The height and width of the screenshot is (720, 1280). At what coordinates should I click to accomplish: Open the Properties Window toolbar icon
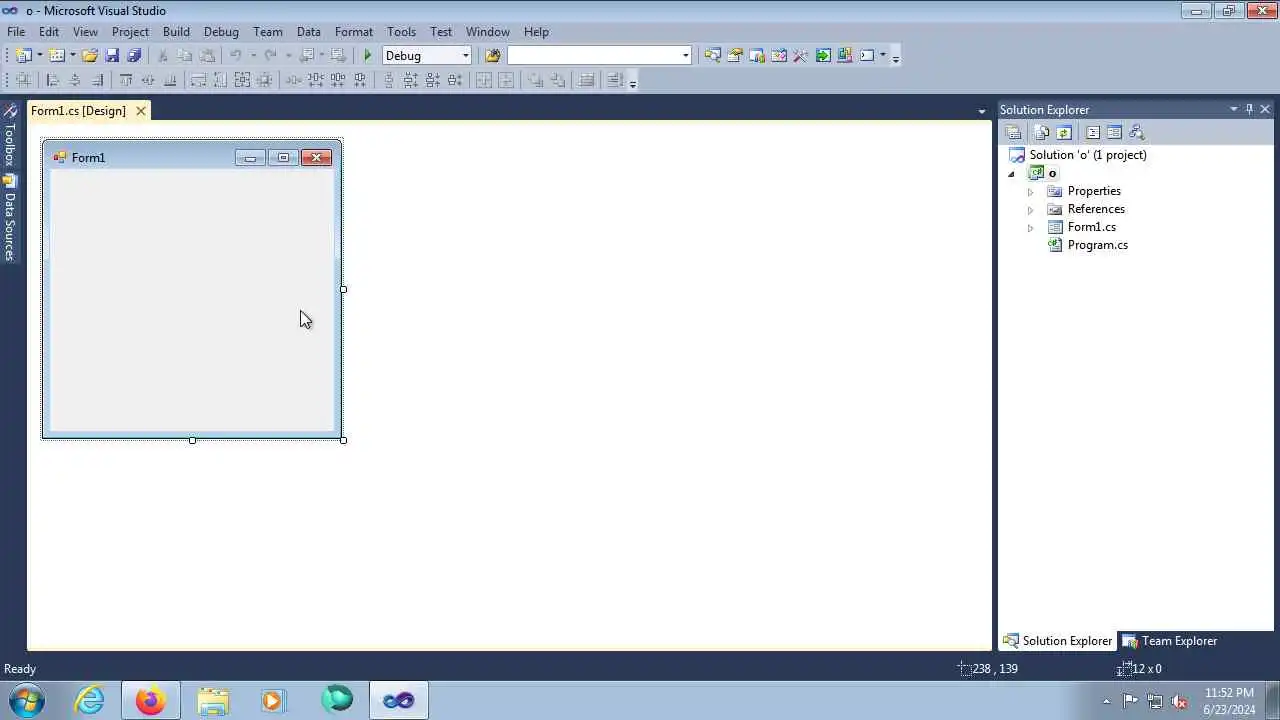click(x=735, y=56)
